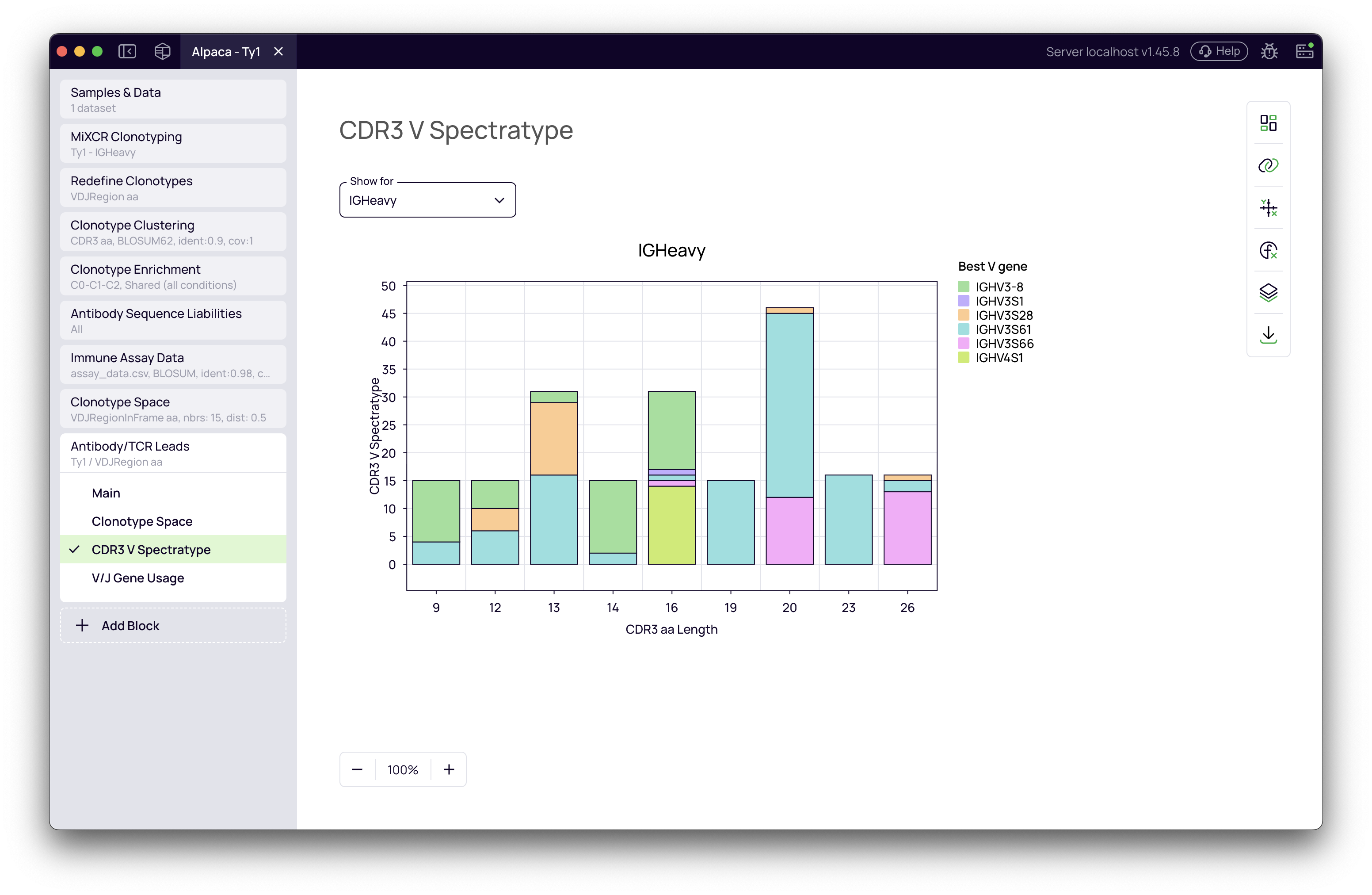Open the bug report icon
1372x895 pixels.
1269,51
